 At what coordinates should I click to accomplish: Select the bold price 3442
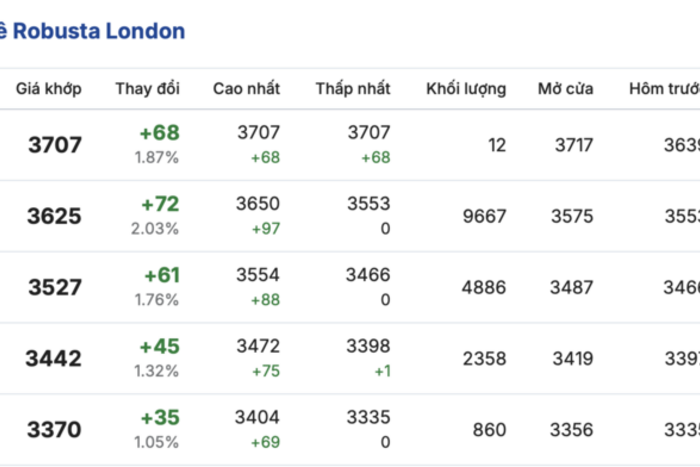point(55,358)
